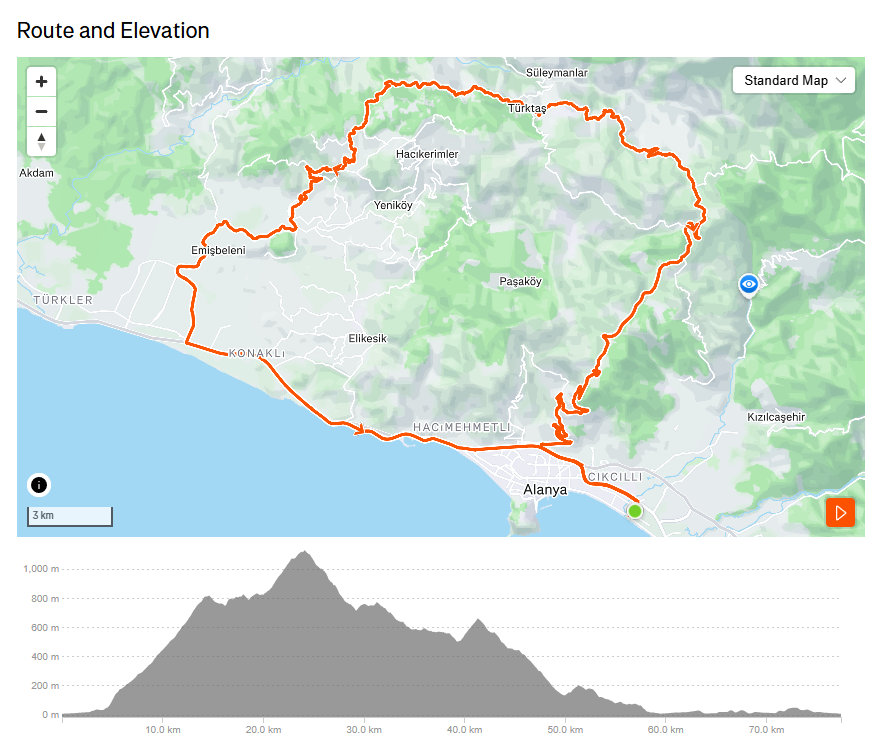This screenshot has height=753, width=881.
Task: Click the 3 km map scale bar
Action: click(x=70, y=516)
